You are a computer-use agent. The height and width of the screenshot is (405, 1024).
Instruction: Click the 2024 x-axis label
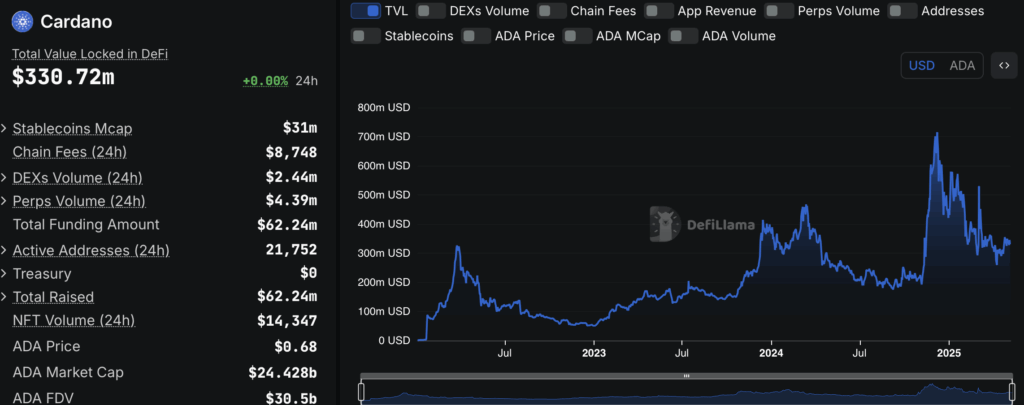click(771, 353)
